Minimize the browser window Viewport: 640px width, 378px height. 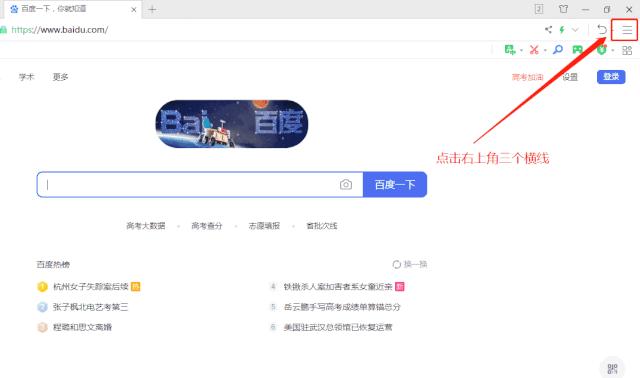(585, 9)
